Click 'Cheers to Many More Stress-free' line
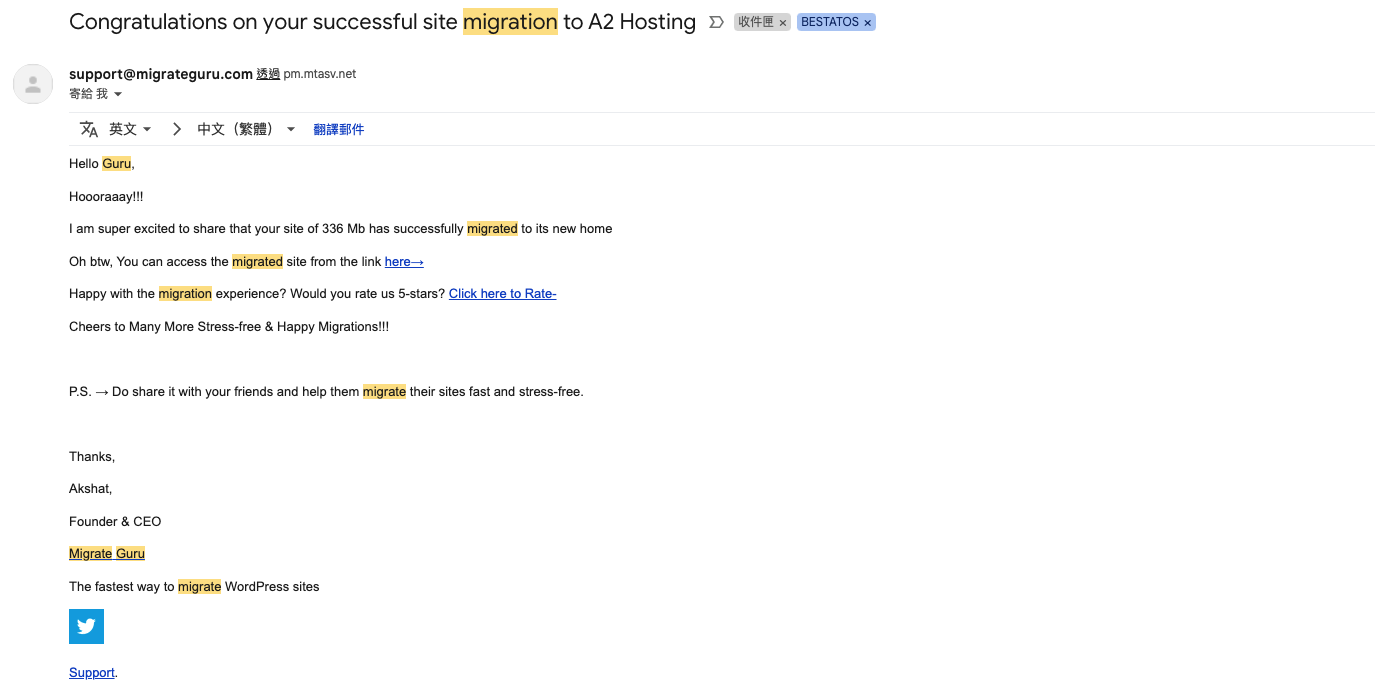This screenshot has height=689, width=1375. [229, 326]
